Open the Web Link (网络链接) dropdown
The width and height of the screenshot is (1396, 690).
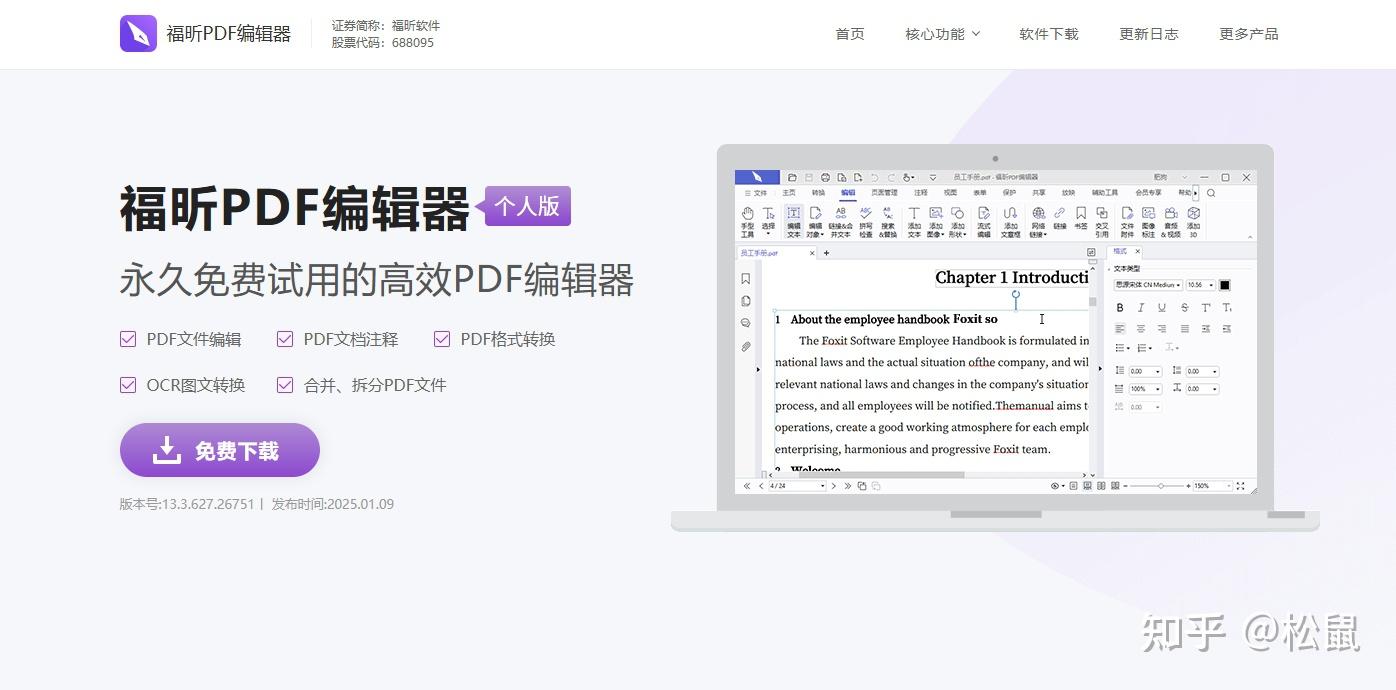point(1038,221)
